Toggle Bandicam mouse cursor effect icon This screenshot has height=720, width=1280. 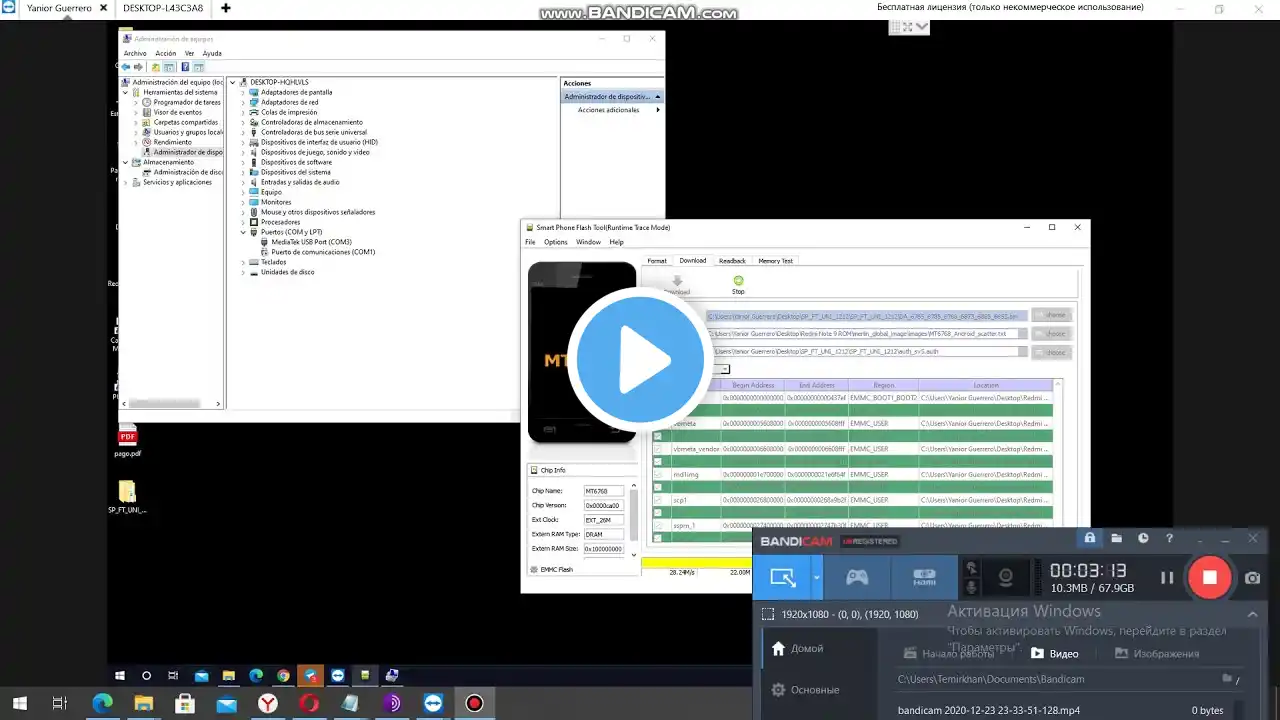pos(970,567)
